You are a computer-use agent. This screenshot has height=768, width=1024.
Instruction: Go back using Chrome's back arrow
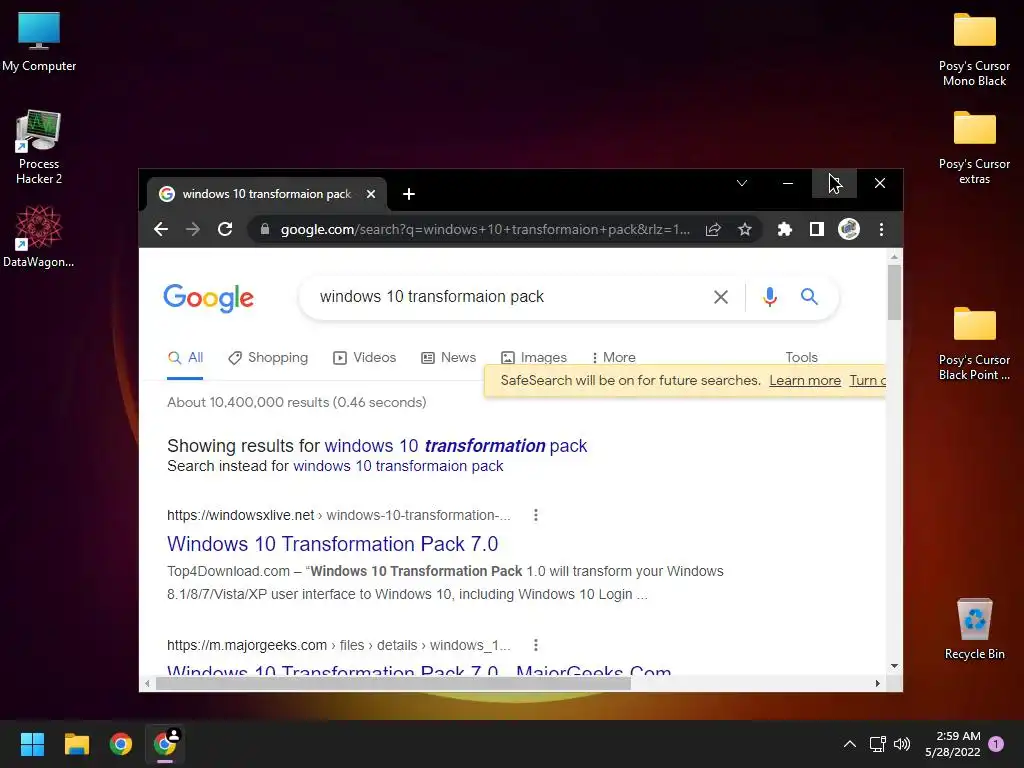tap(161, 229)
